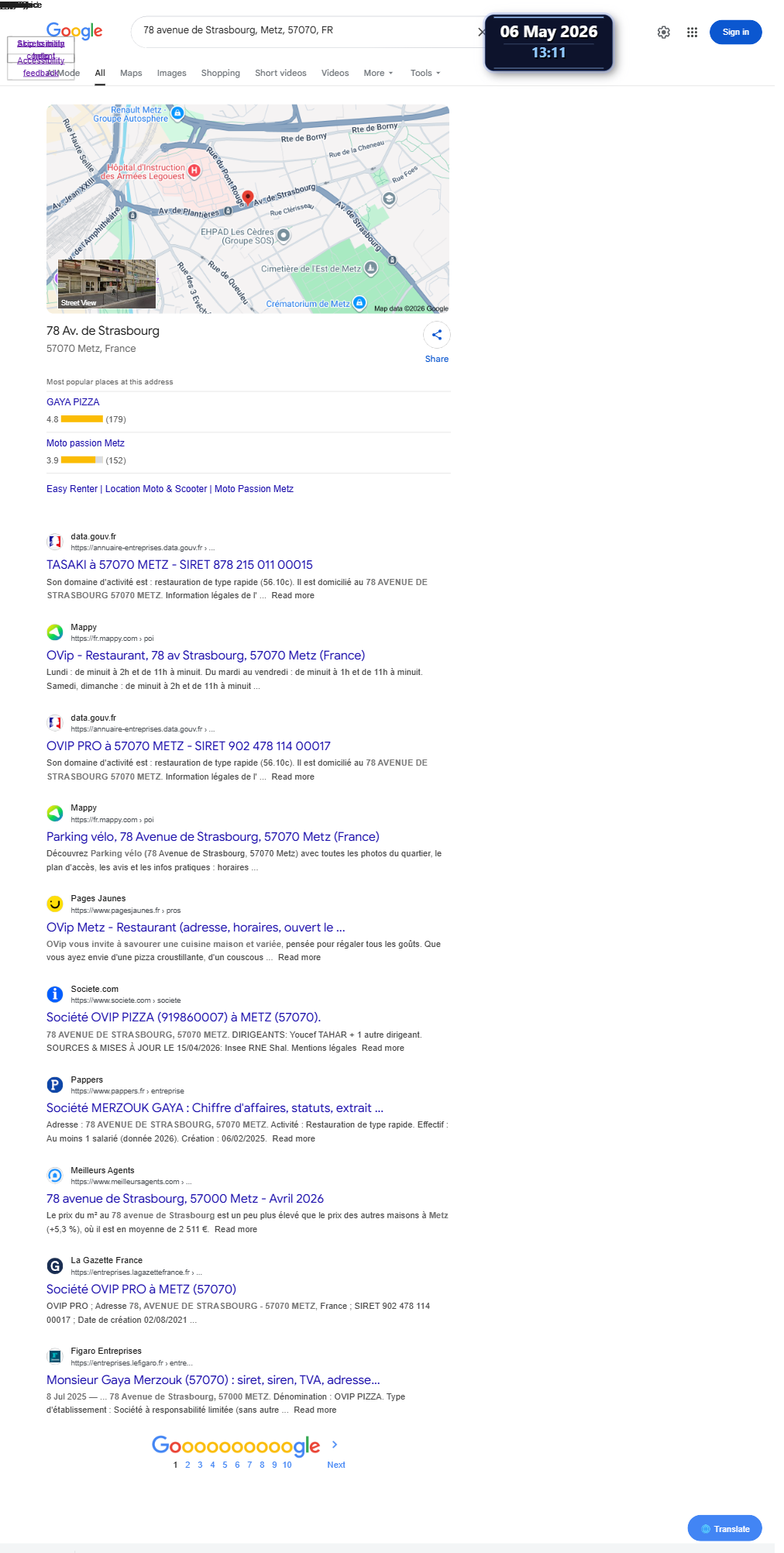Go to results page 2
Viewport: 784px width, 1553px height.
click(x=187, y=1465)
